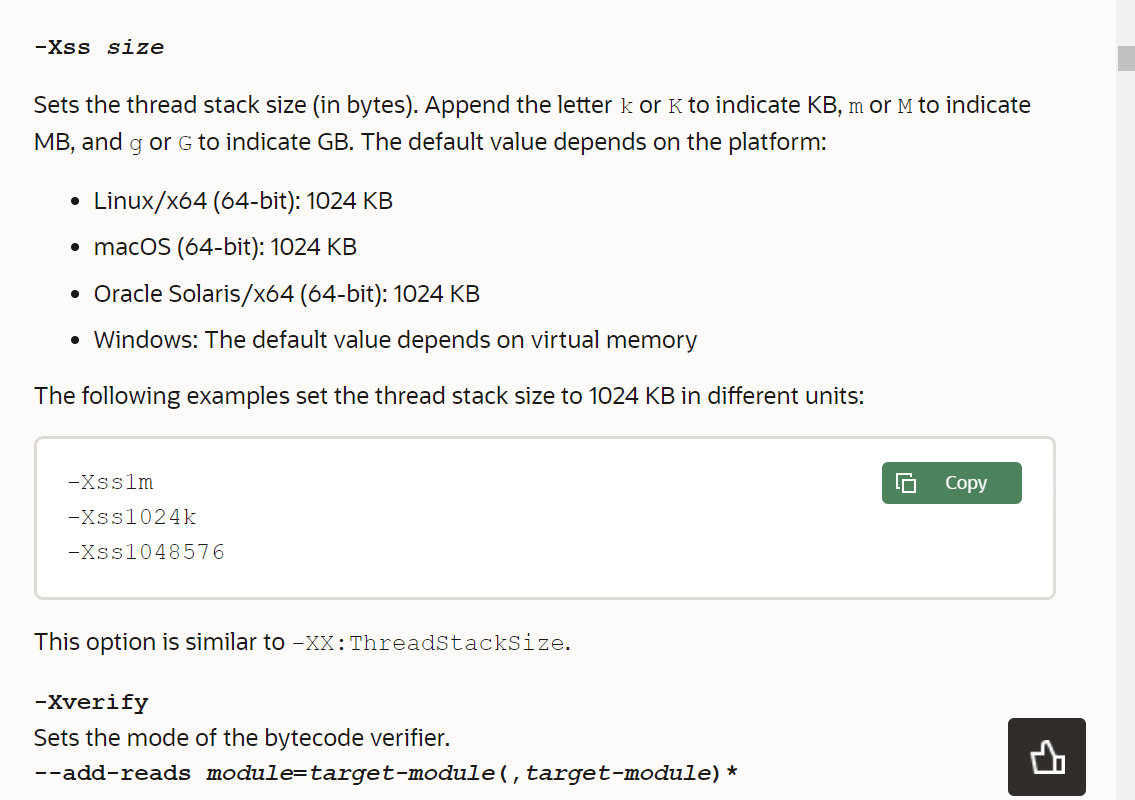
Task: Click the 'following examples' paragraph text
Action: [448, 396]
